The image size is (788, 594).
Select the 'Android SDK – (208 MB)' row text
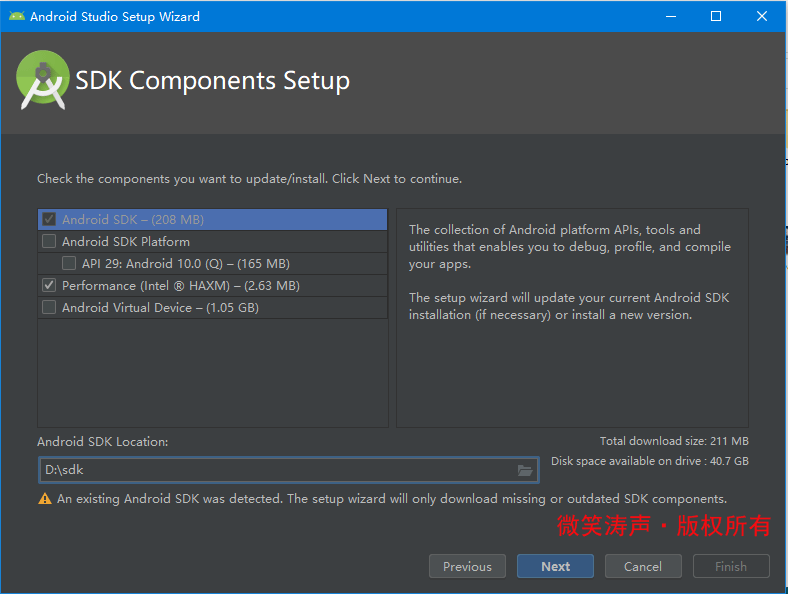point(133,220)
